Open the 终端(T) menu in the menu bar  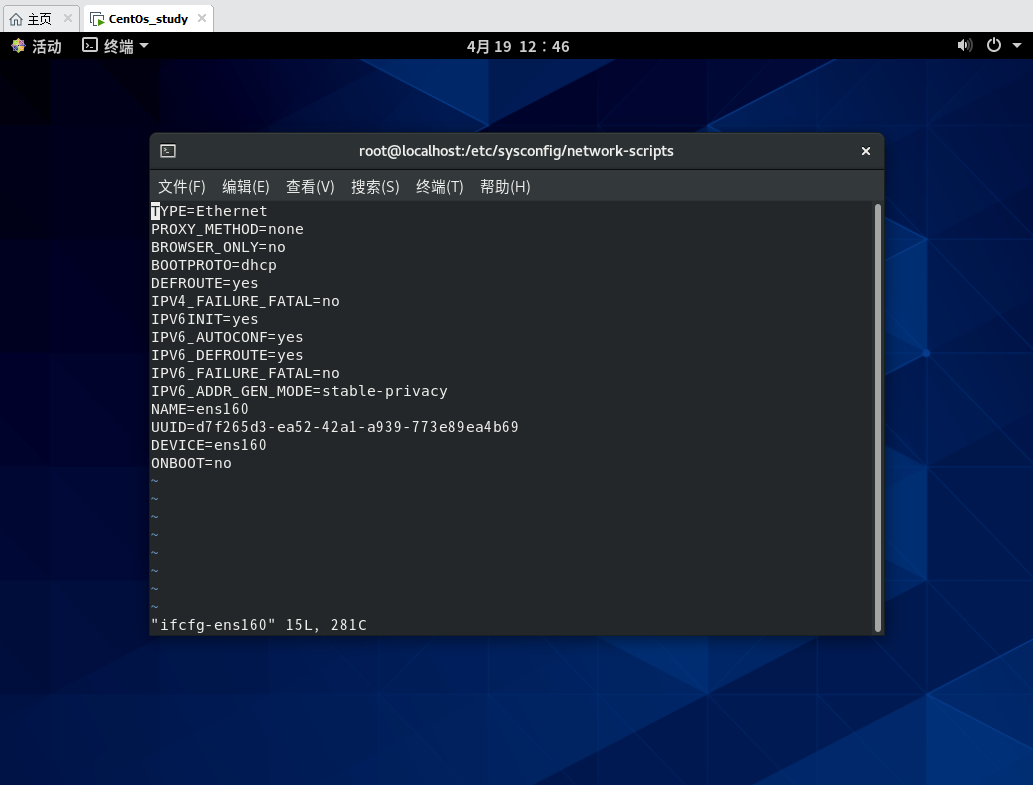point(439,187)
